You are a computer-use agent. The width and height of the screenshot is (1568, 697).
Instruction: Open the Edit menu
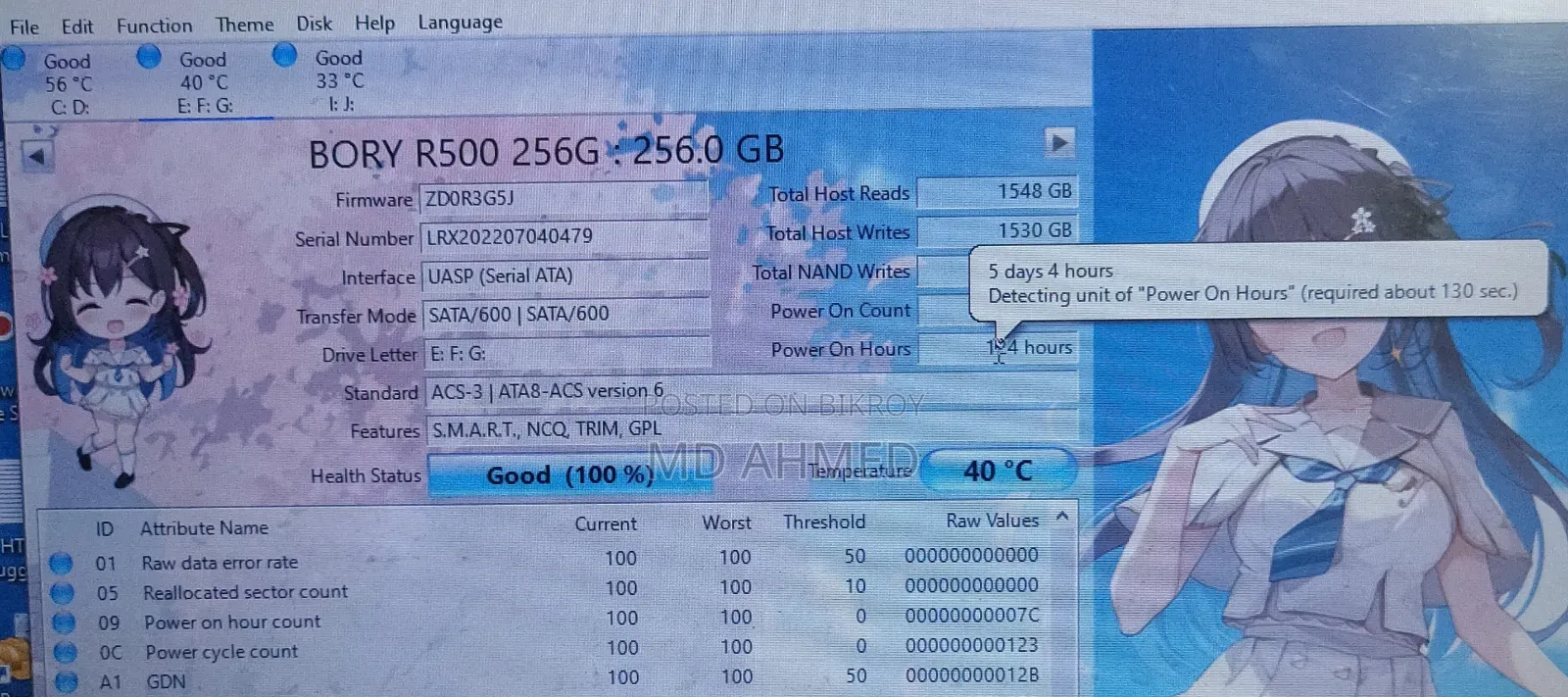(x=77, y=26)
